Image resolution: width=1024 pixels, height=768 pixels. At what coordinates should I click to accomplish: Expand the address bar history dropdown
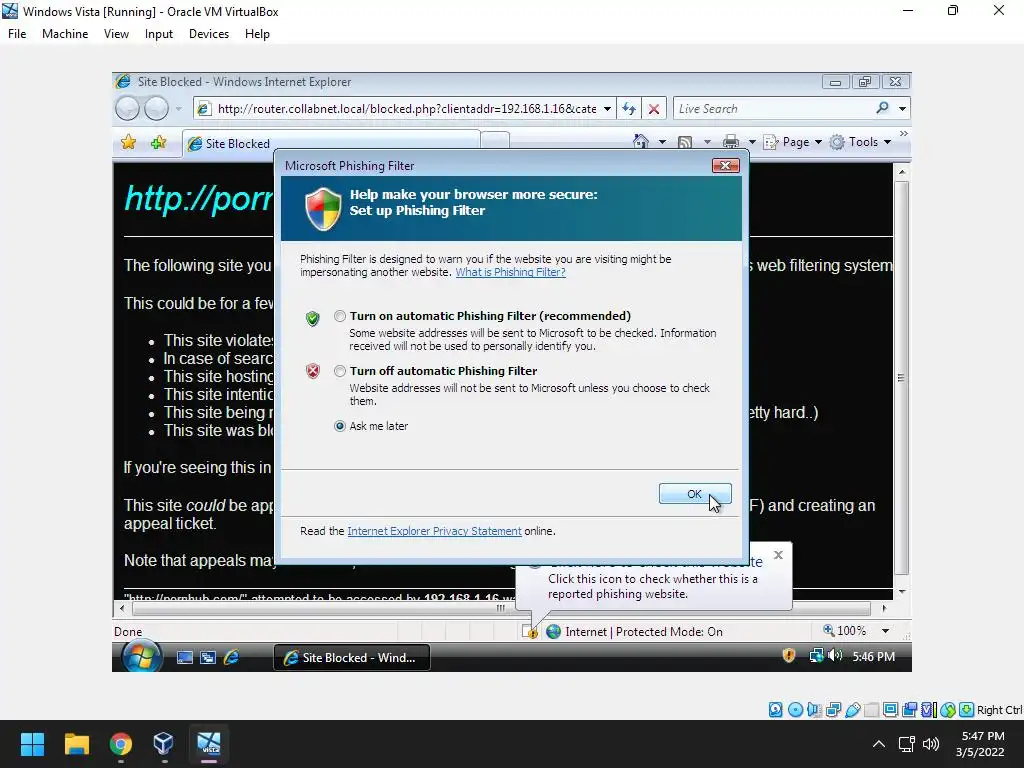click(x=607, y=108)
